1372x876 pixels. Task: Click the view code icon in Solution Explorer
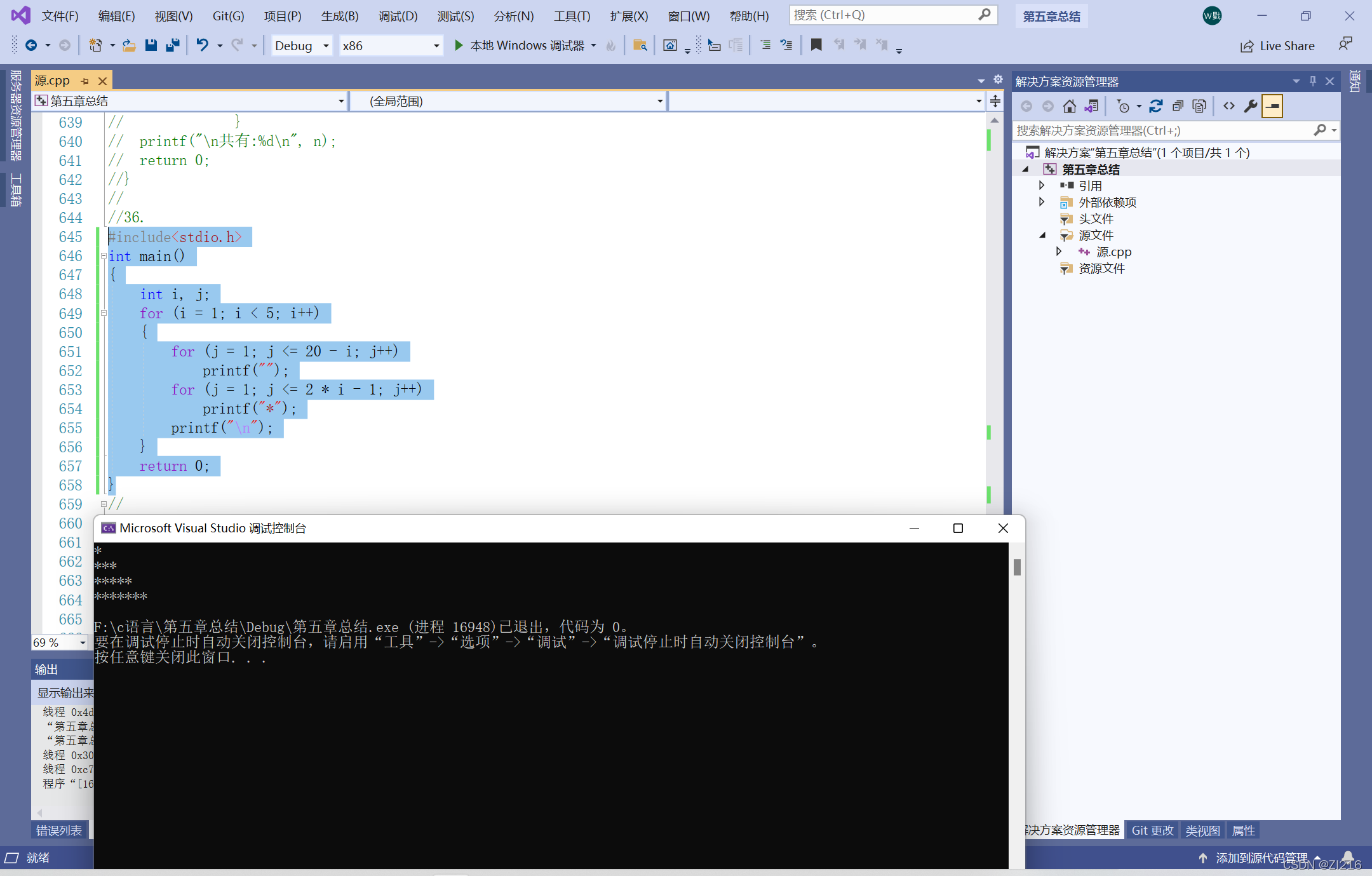[1229, 106]
